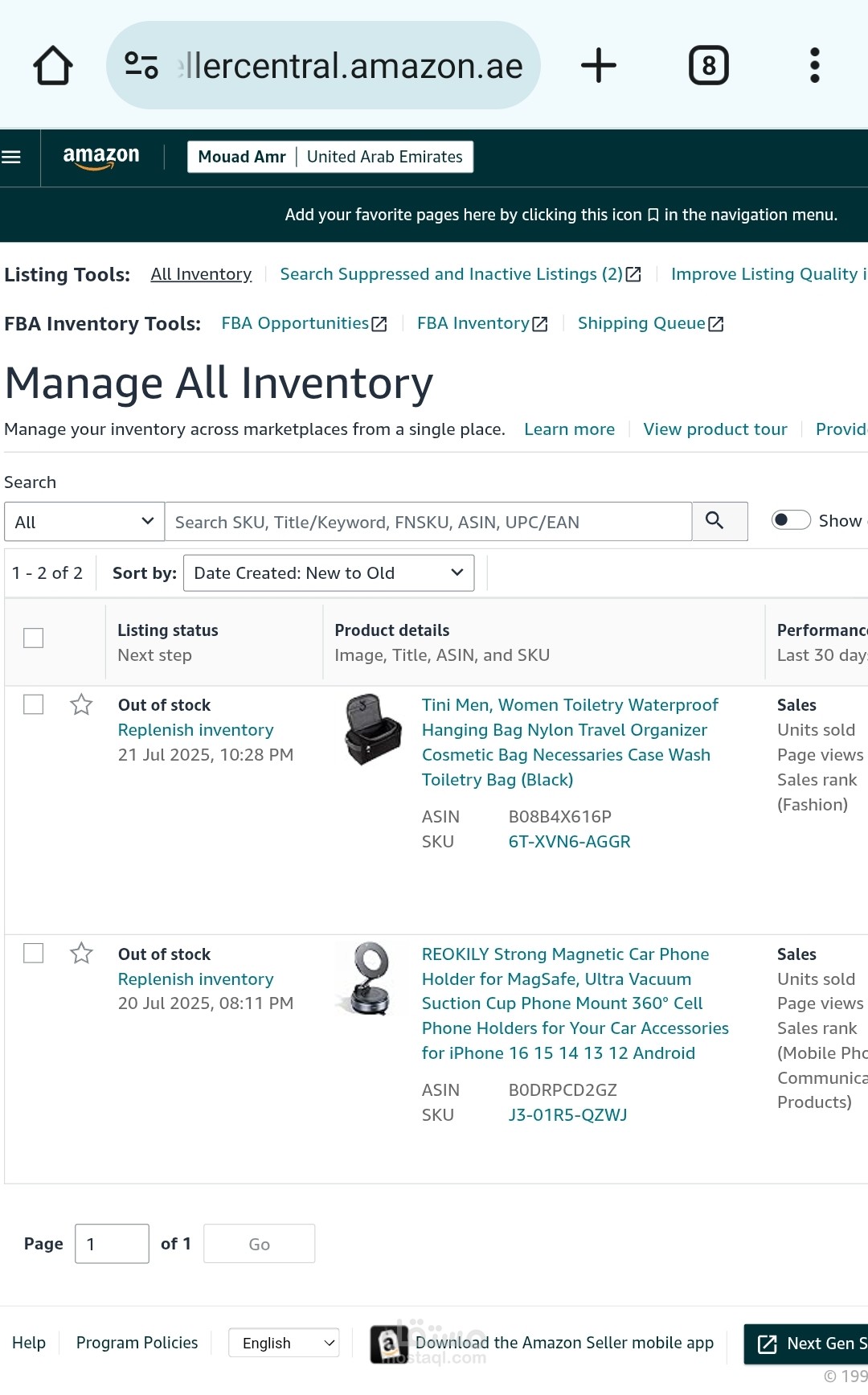The image size is (868, 1395).
Task: Click Replenish inventory for REOKILY holder
Action: click(195, 979)
